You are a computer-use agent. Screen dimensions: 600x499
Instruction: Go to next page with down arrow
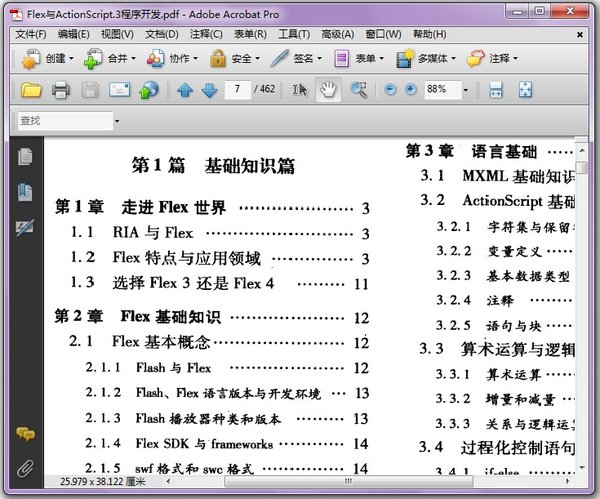209,90
